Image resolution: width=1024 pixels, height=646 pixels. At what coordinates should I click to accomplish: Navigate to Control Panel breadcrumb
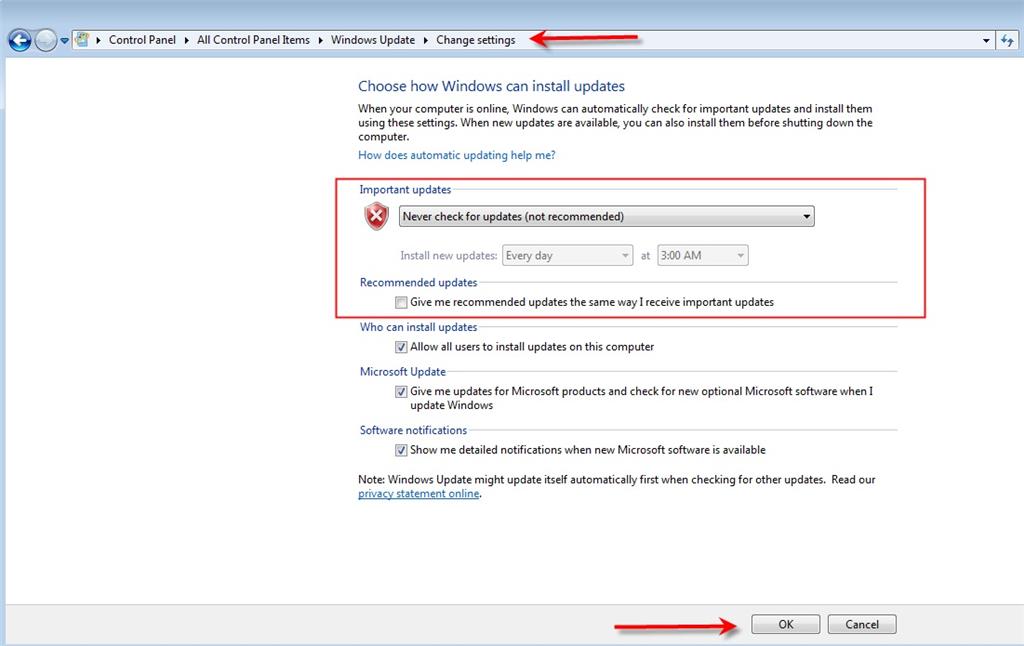(142, 40)
